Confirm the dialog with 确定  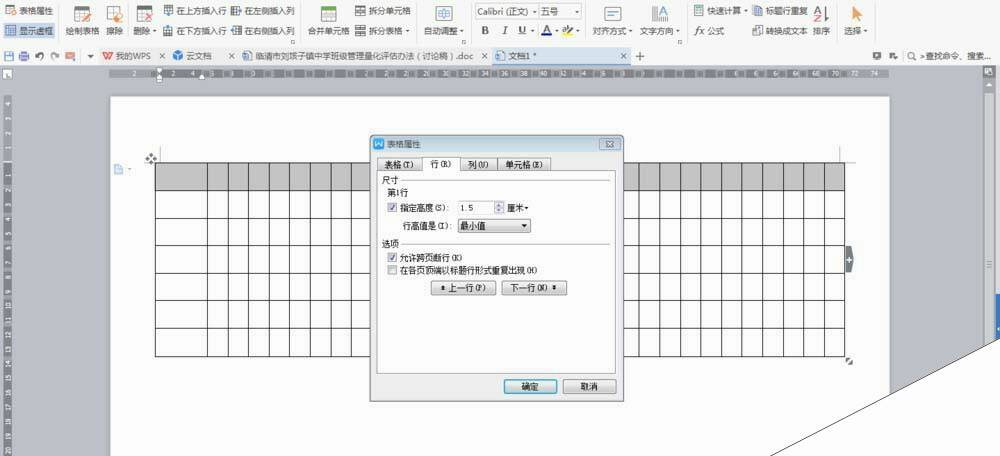pos(530,386)
